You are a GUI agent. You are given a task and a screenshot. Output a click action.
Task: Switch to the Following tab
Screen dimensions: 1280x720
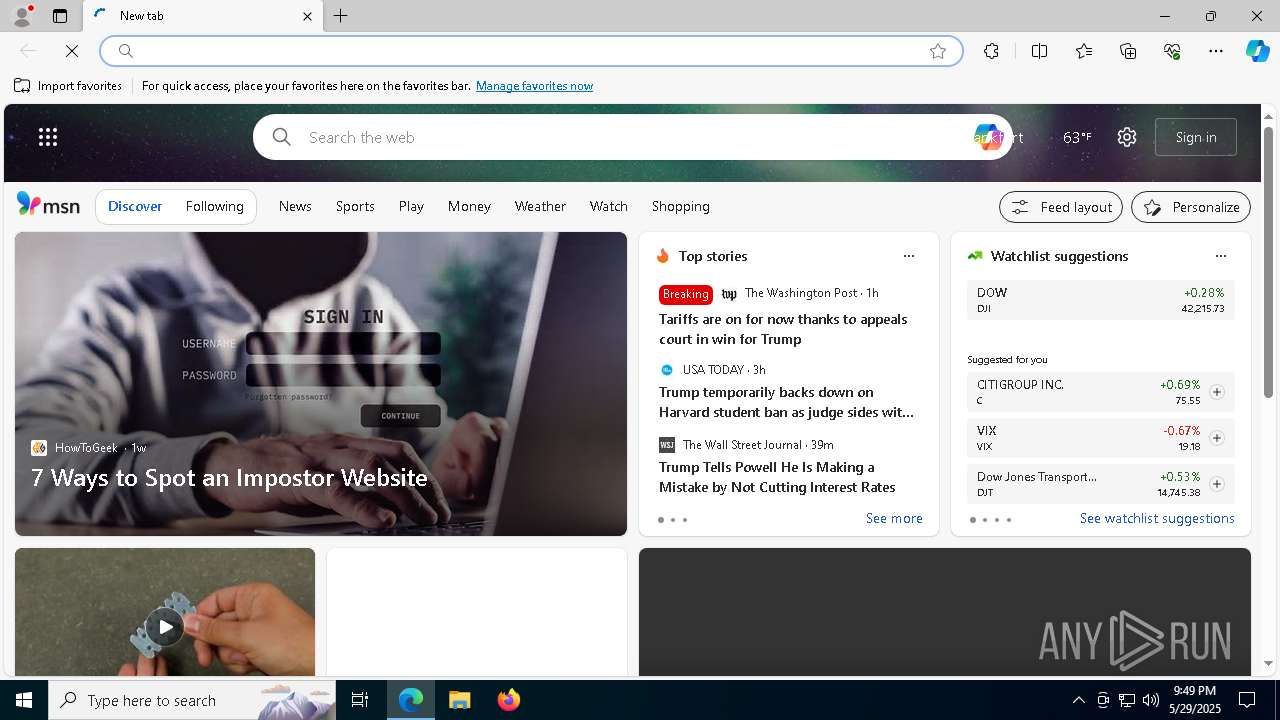coord(215,206)
